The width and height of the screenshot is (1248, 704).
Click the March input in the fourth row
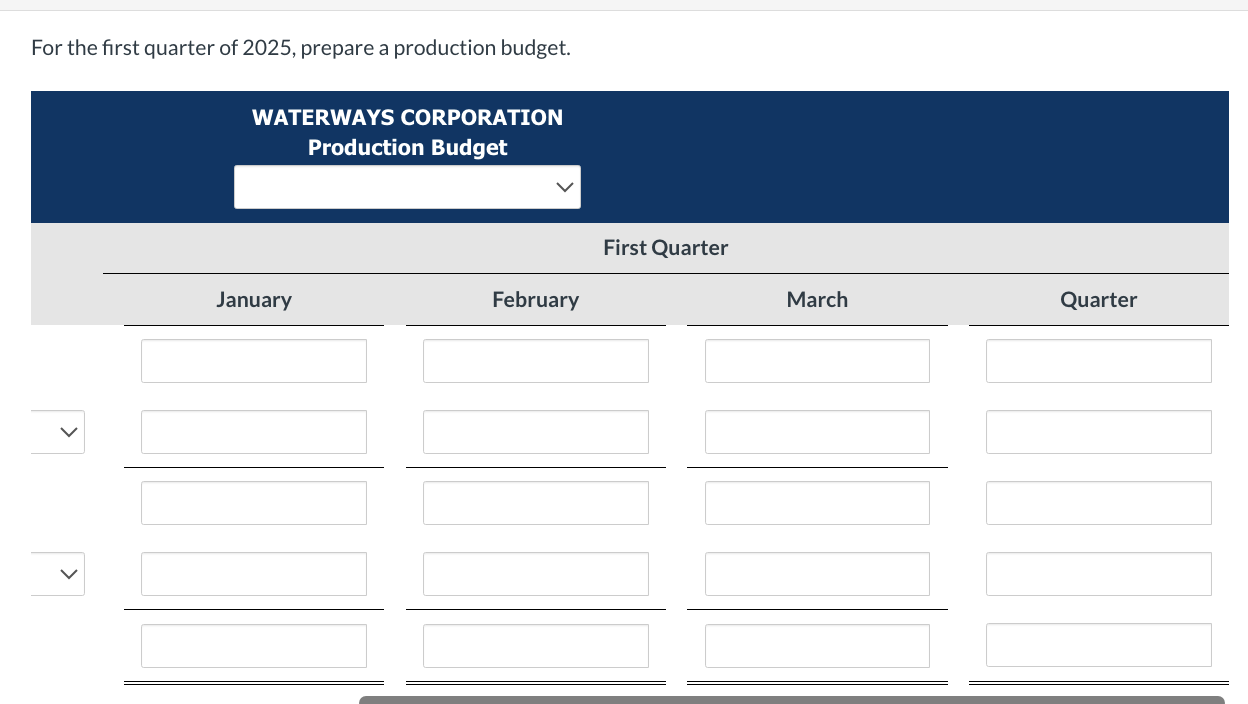click(x=817, y=574)
